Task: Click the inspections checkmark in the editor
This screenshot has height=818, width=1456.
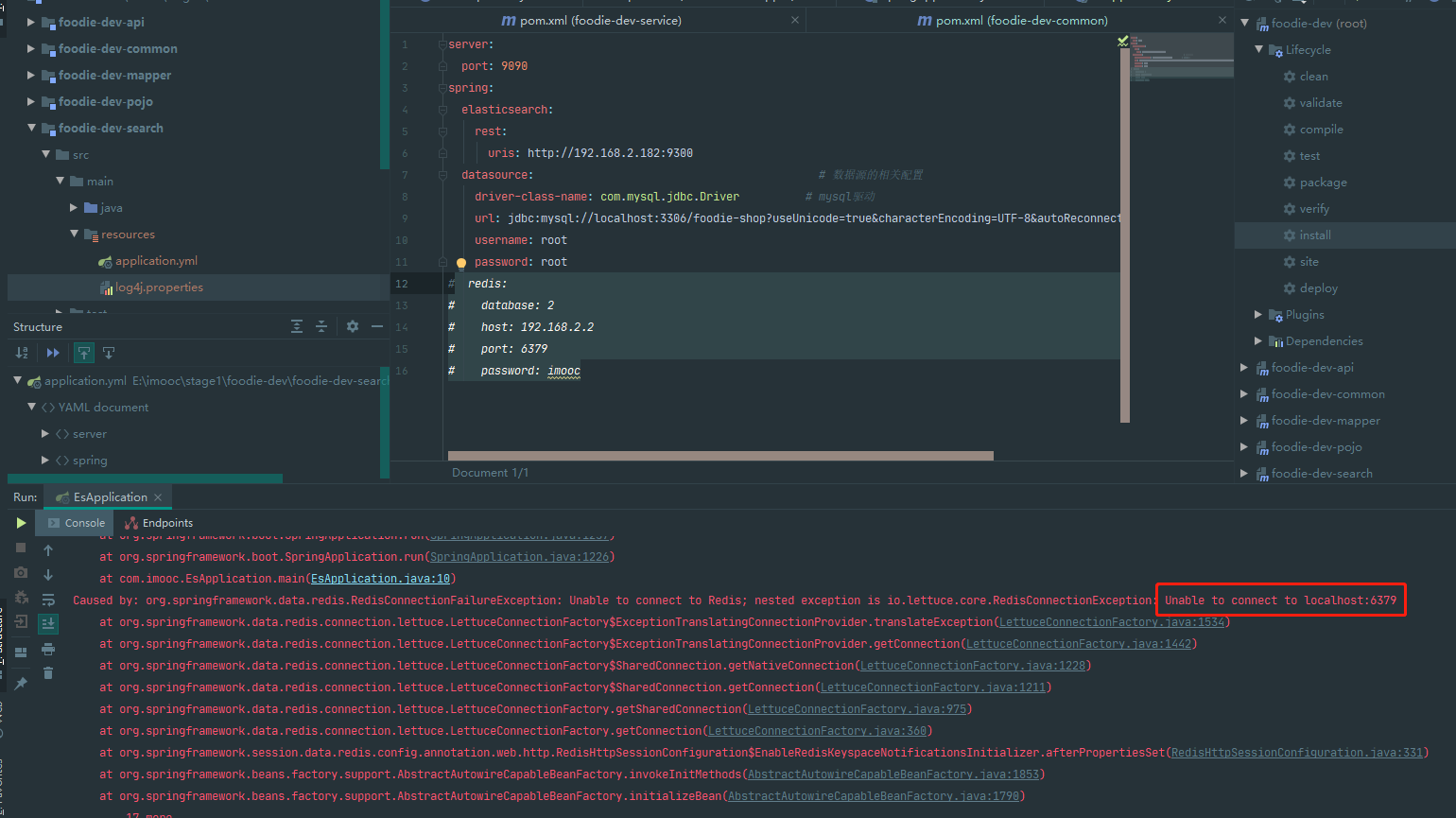Action: click(1123, 42)
